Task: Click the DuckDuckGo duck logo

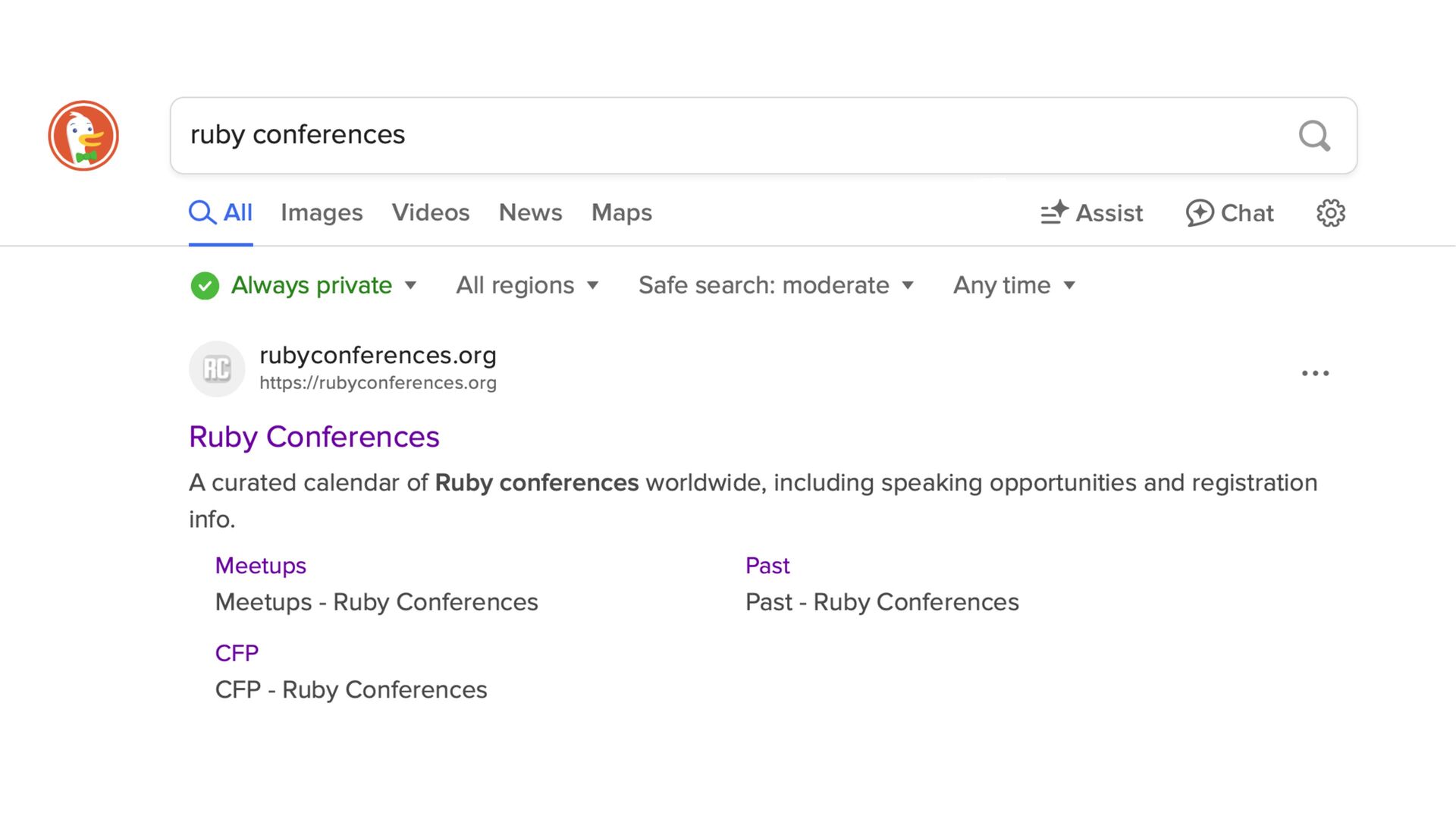Action: tap(83, 136)
